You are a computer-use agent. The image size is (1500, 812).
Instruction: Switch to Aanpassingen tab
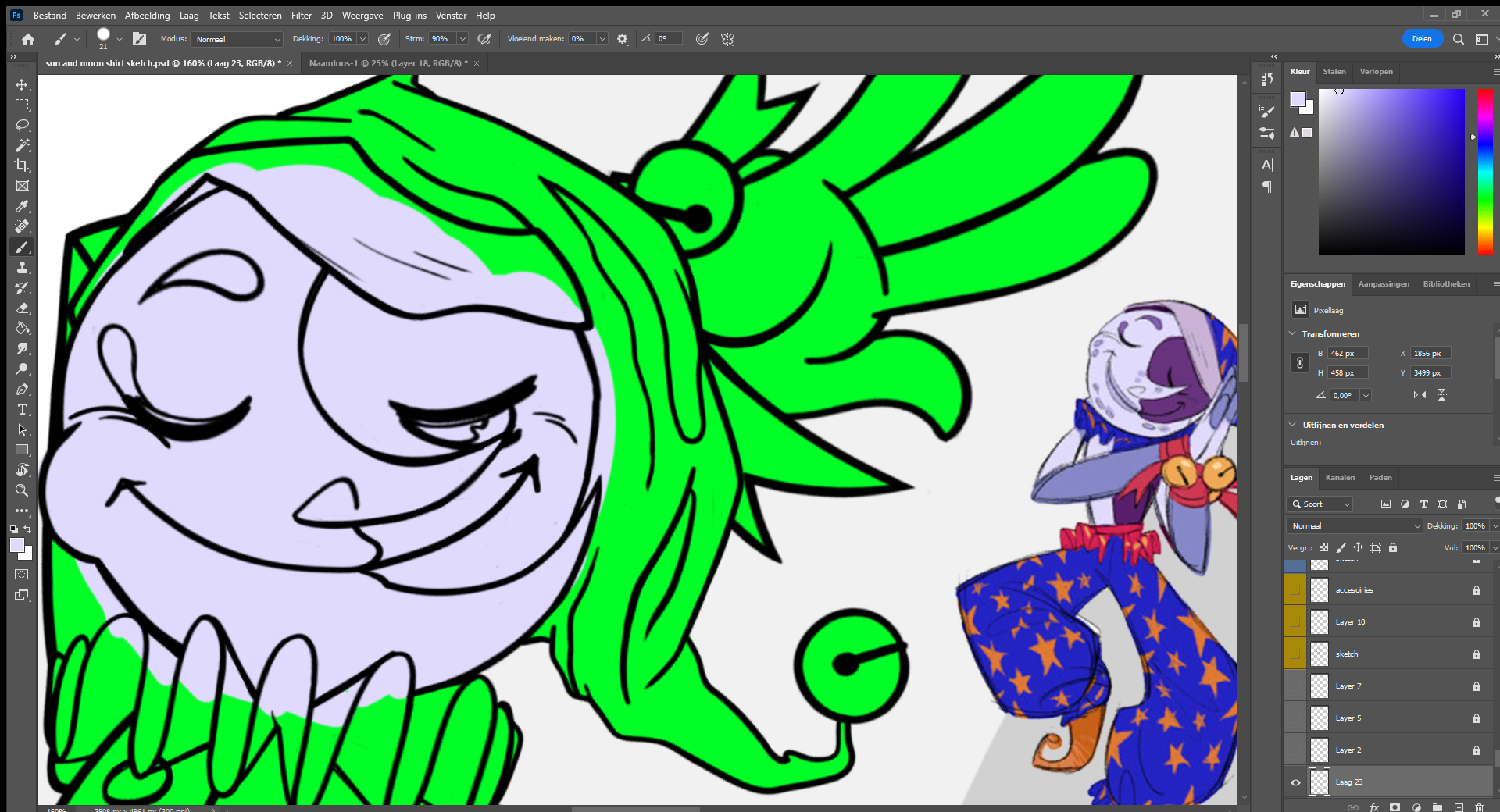1384,284
